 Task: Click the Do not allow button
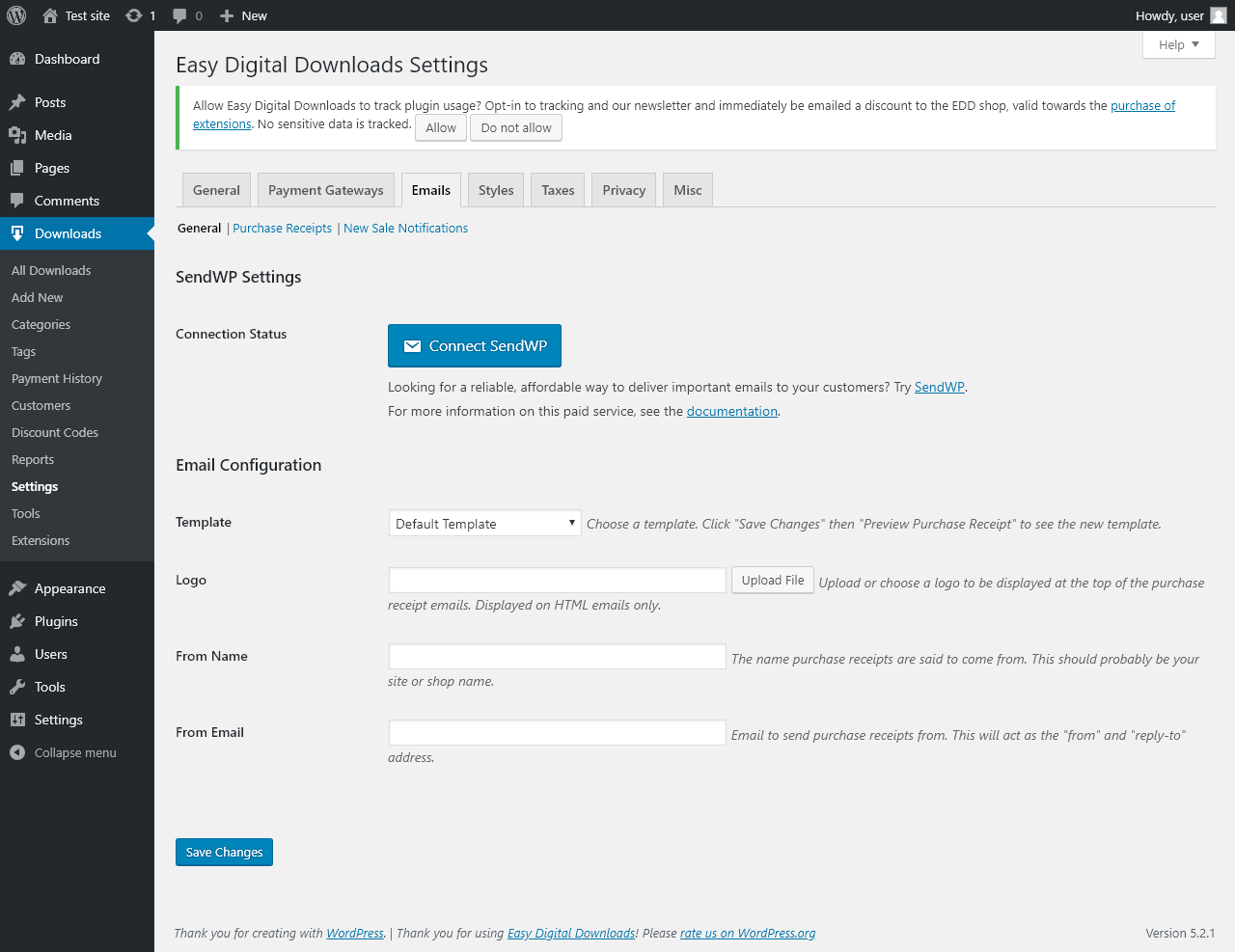[x=516, y=127]
